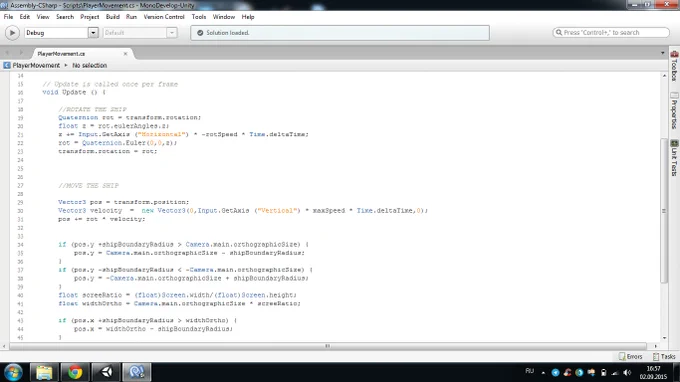Click the horizontal scrollbar of the editor
Image resolution: width=680 pixels, height=382 pixels.
328,346
